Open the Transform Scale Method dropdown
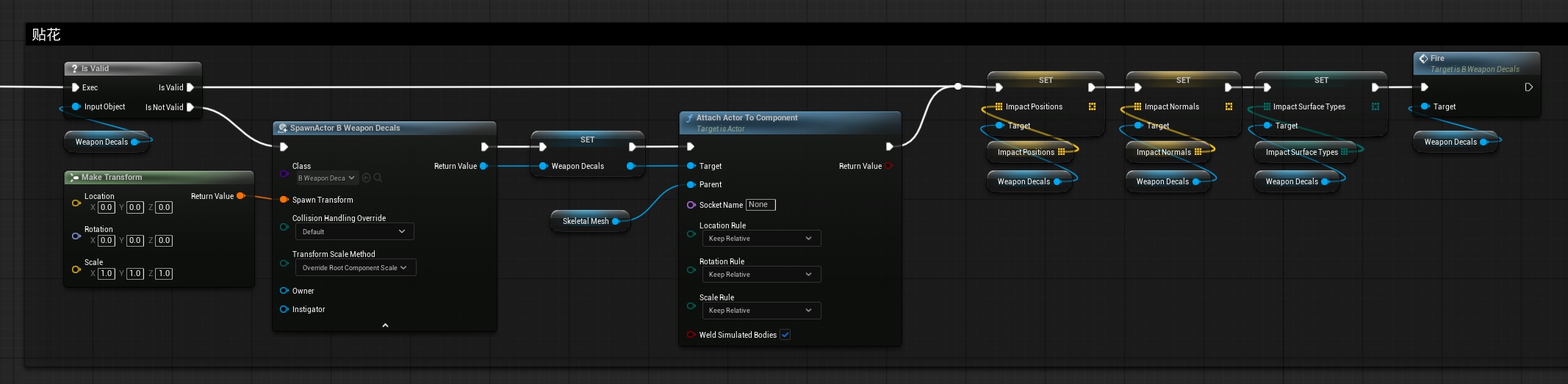 [355, 267]
